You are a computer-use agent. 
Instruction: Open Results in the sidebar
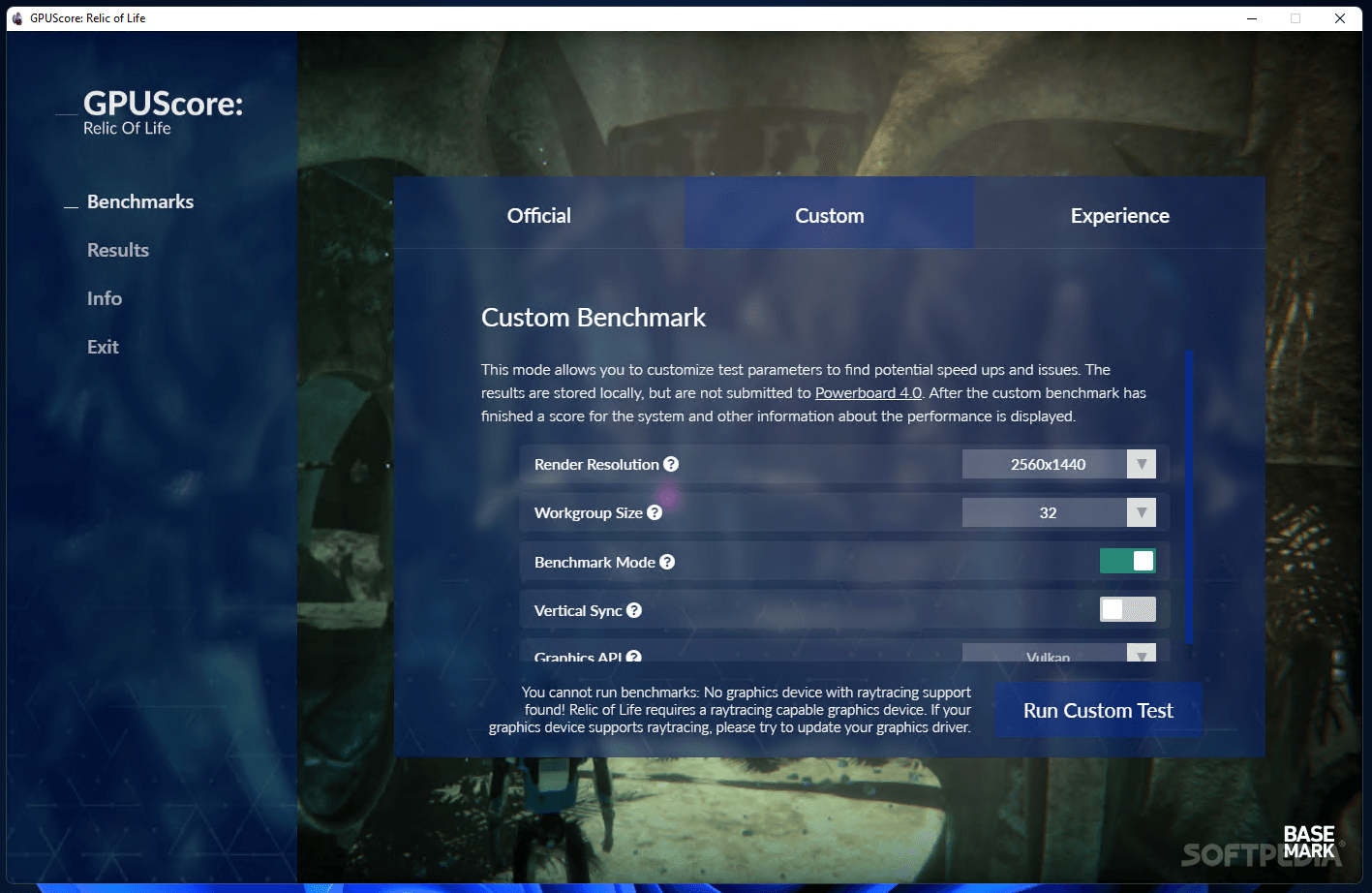118,250
